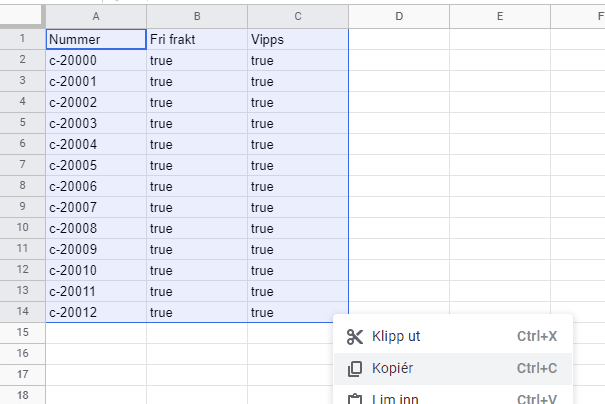605x404 pixels.
Task: Select column B header
Action: point(197,17)
